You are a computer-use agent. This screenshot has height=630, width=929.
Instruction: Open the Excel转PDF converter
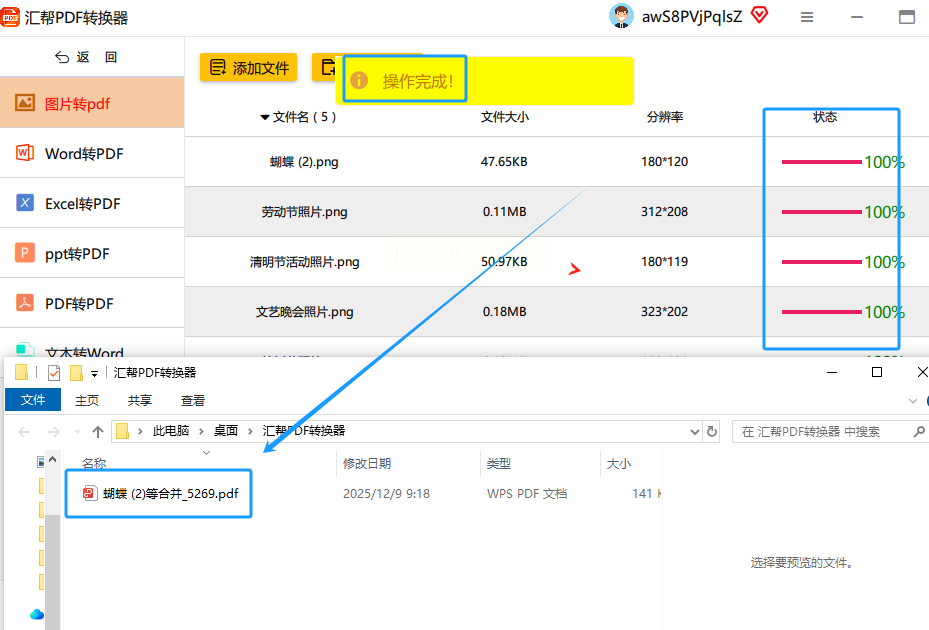click(92, 203)
